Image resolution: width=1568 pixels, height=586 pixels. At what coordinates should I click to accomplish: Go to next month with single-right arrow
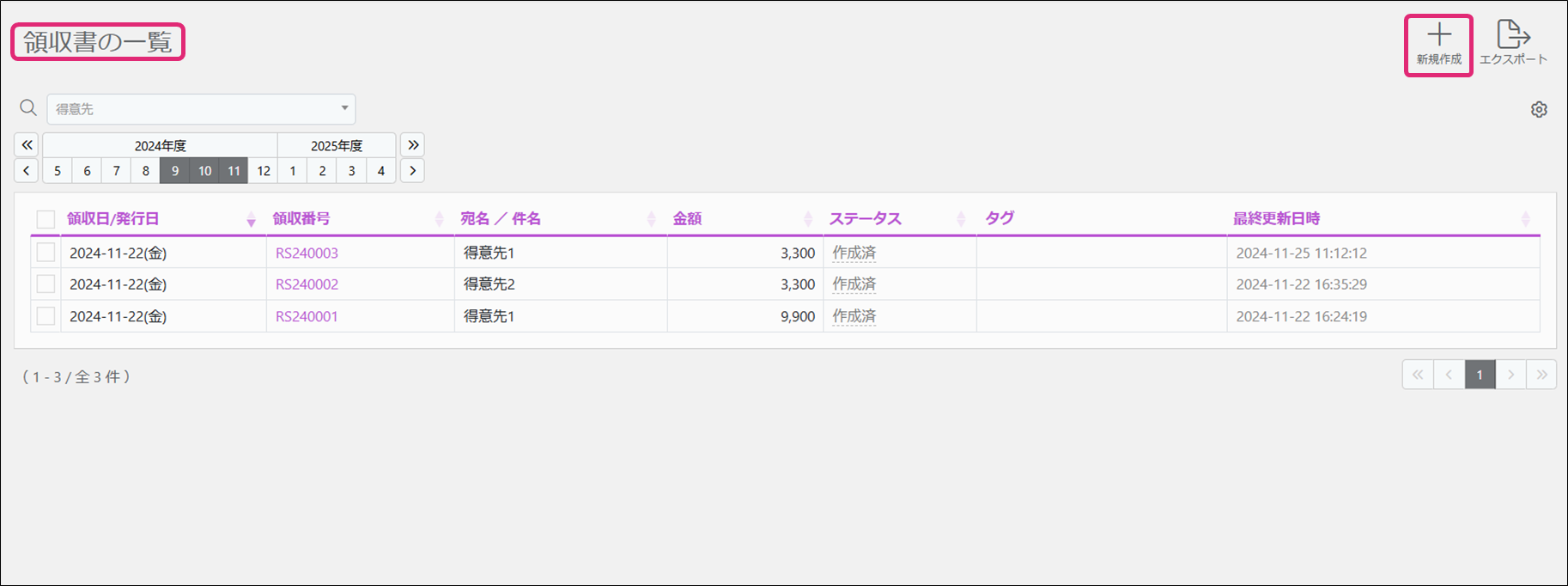pos(413,171)
